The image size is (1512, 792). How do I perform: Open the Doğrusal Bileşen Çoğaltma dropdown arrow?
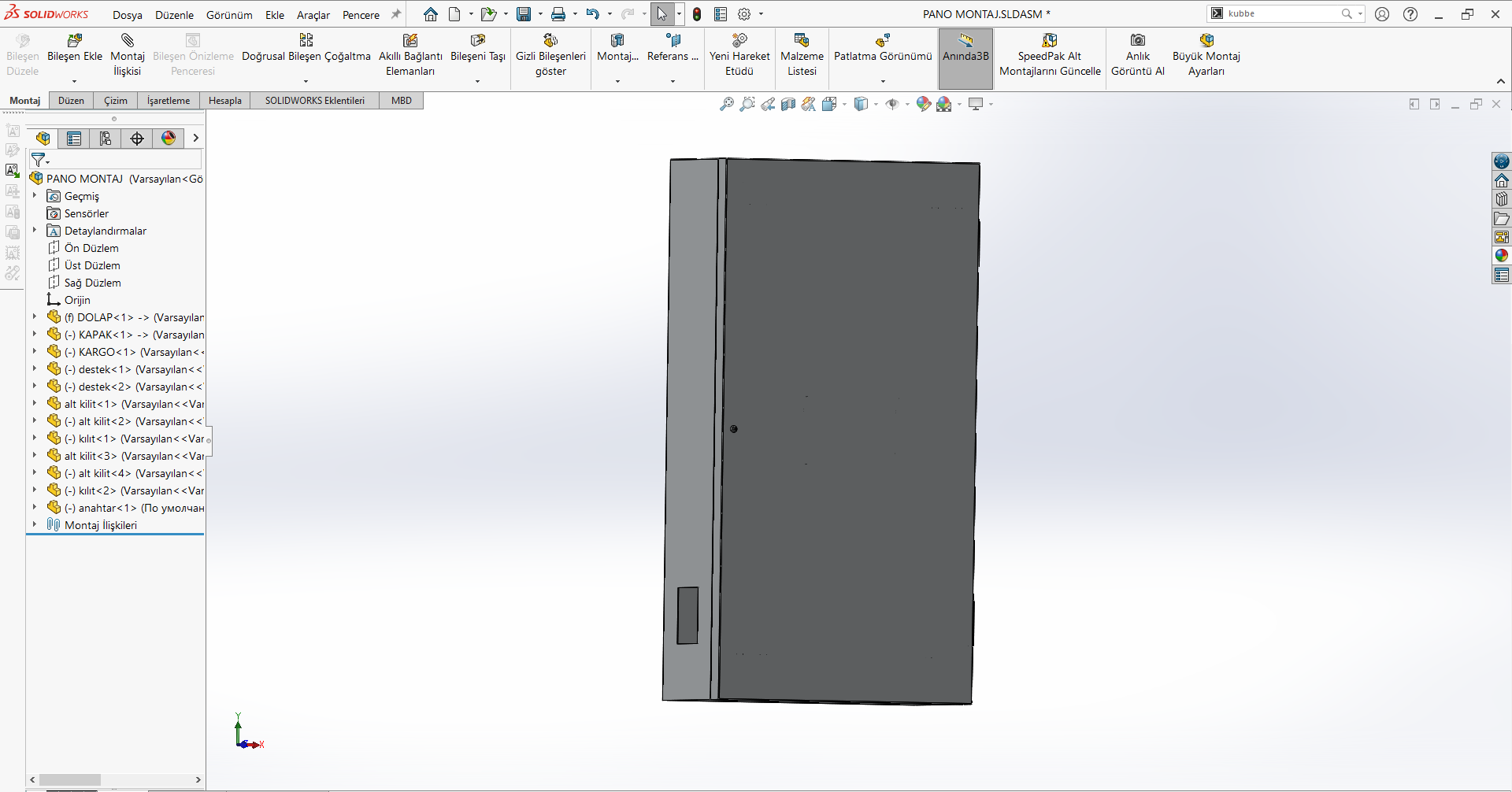[x=306, y=81]
